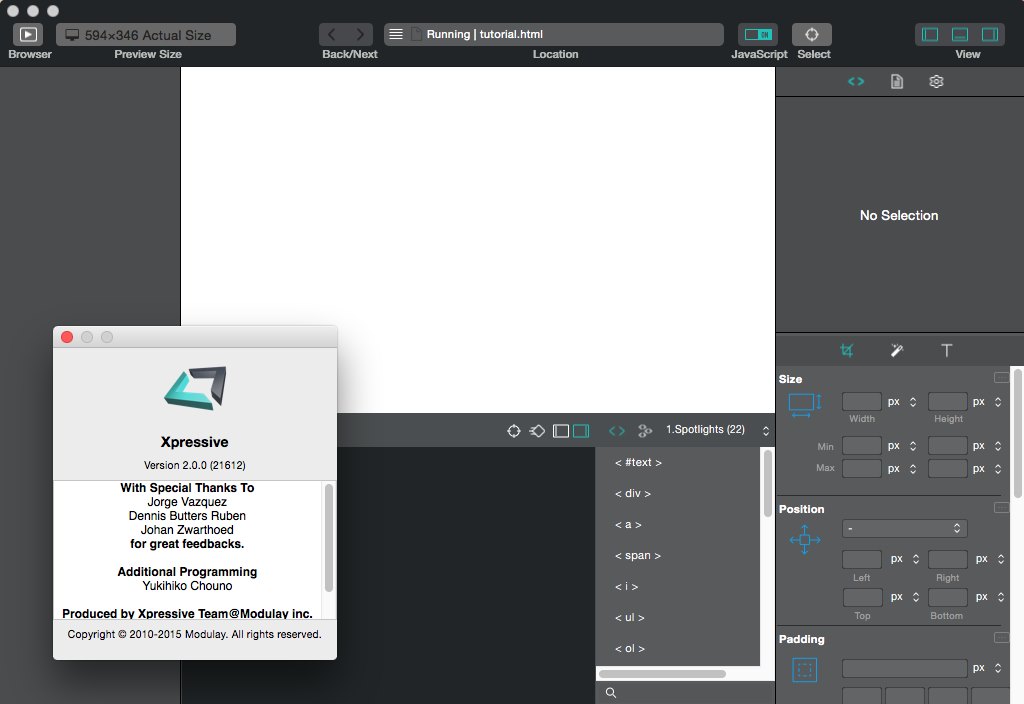Go forward with the Next arrow
This screenshot has height=704, width=1024.
[x=360, y=35]
